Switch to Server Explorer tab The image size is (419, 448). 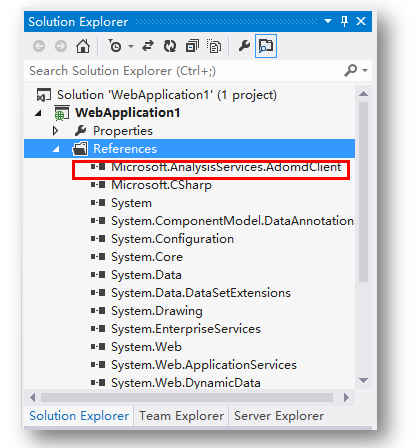coord(279,416)
